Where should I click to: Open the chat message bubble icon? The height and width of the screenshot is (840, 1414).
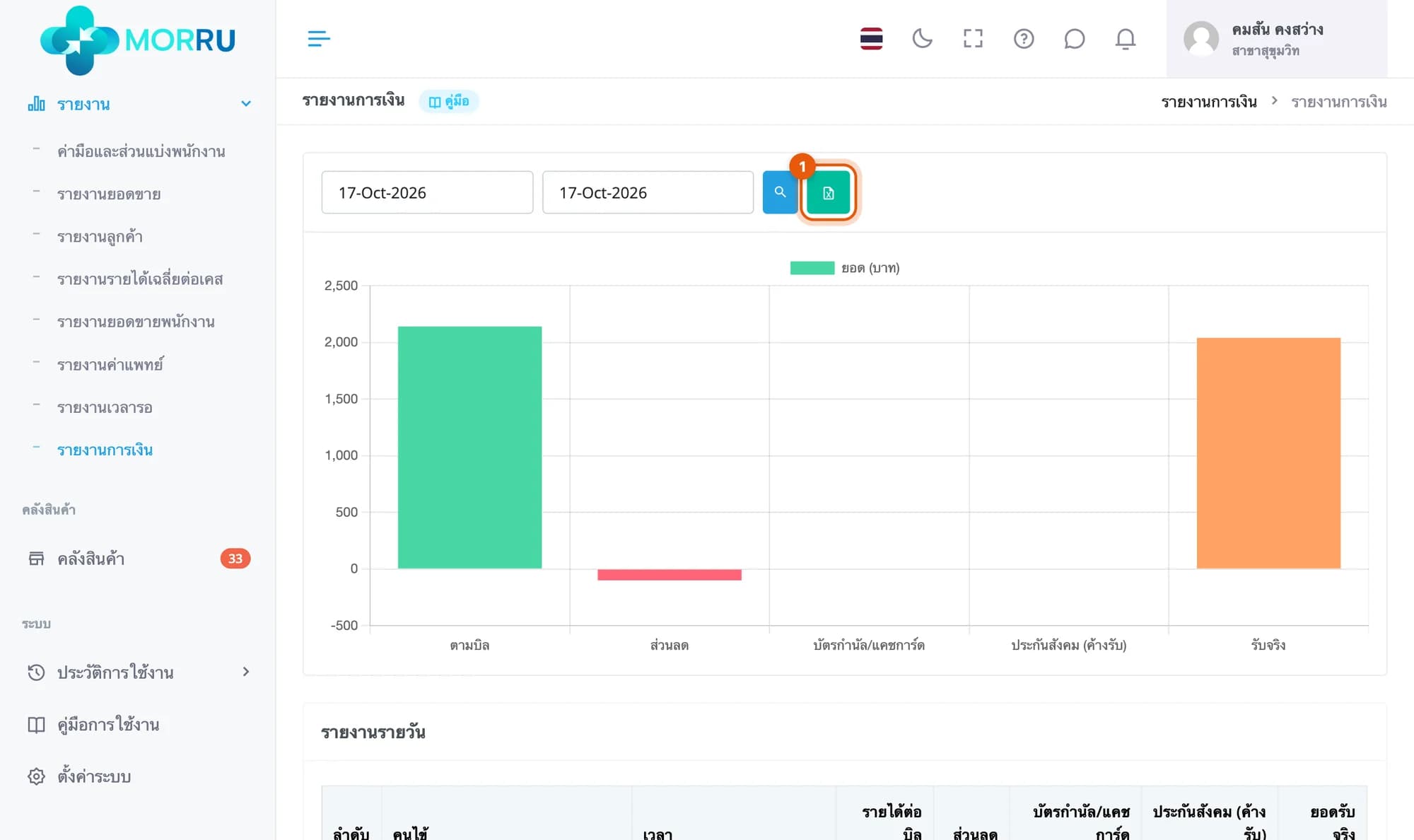1074,39
